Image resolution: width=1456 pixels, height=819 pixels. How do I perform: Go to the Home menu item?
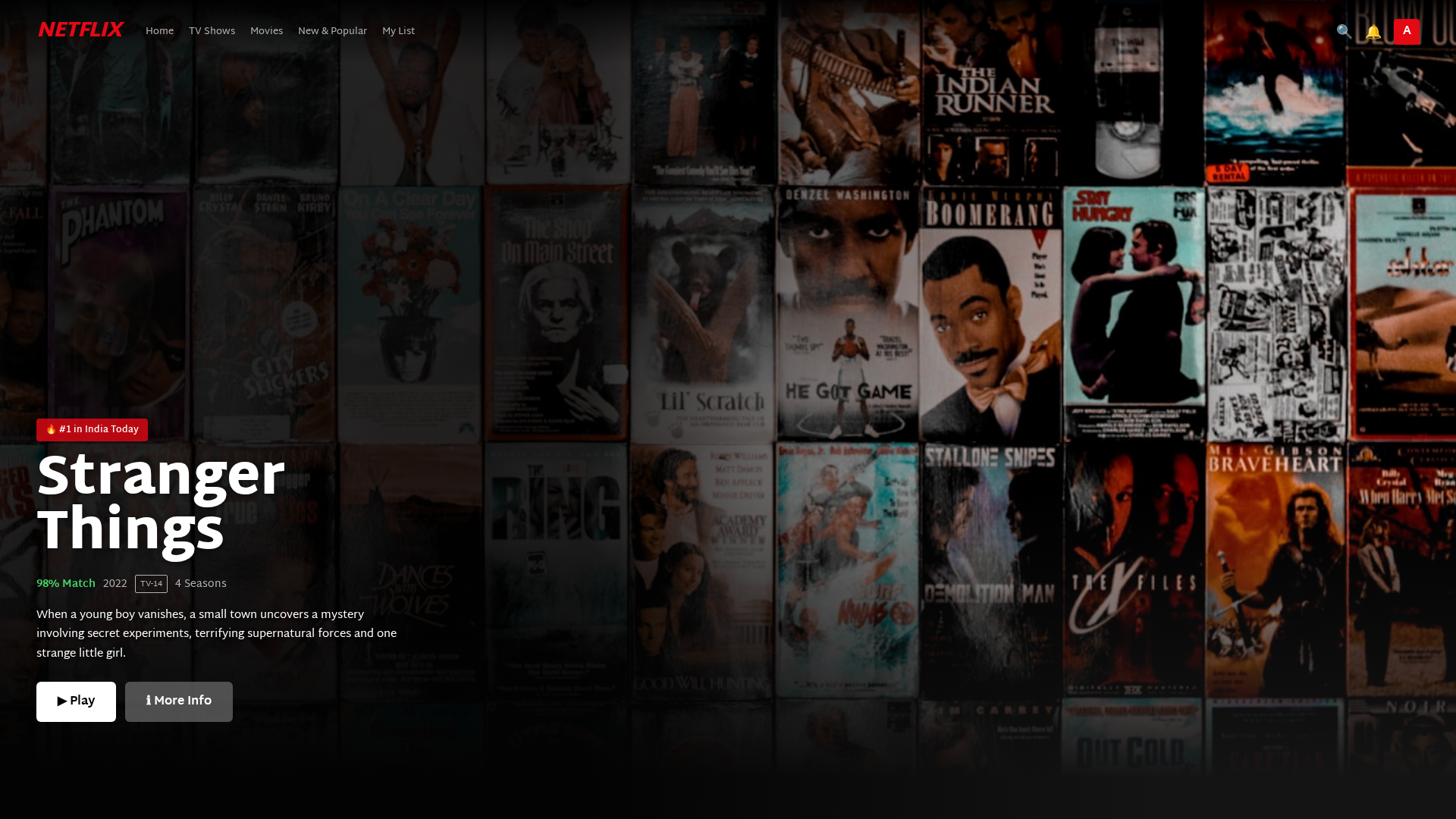[159, 32]
